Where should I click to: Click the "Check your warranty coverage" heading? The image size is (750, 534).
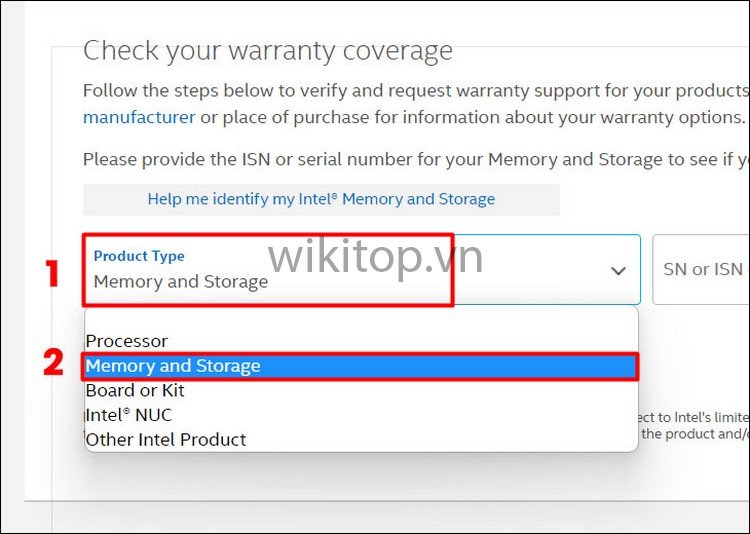[268, 51]
